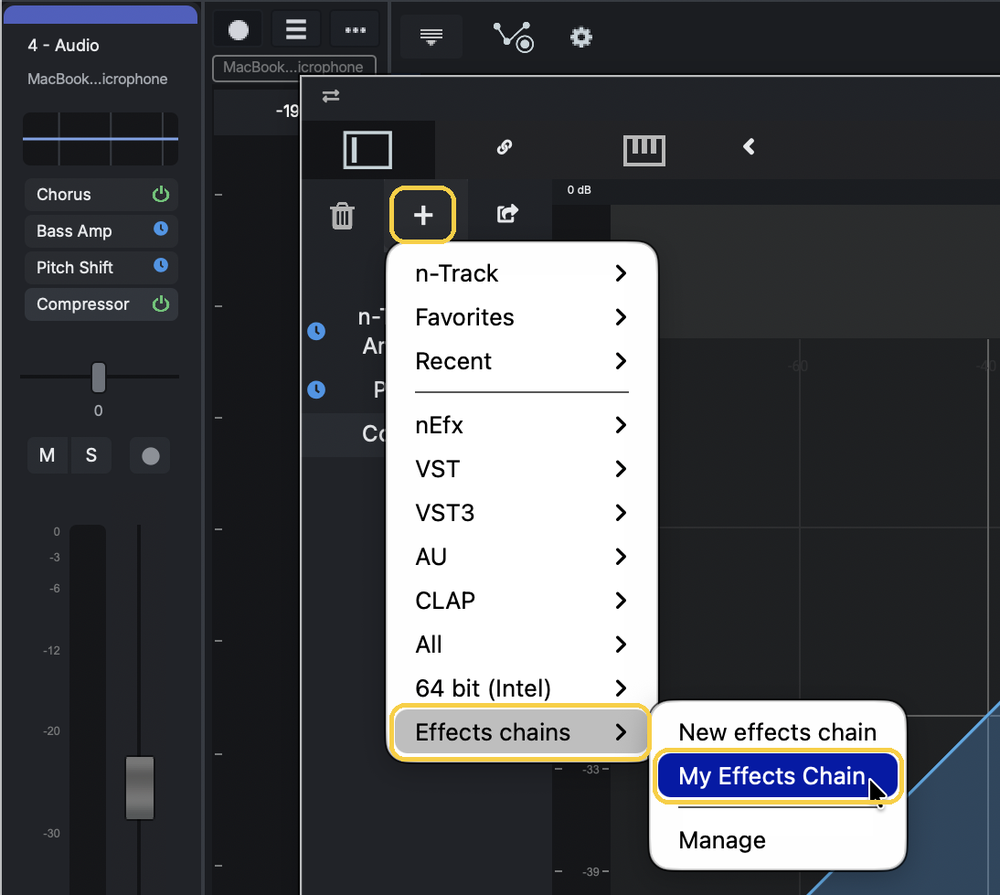Click the share/export effect icon
This screenshot has height=895, width=1000.
[x=508, y=214]
